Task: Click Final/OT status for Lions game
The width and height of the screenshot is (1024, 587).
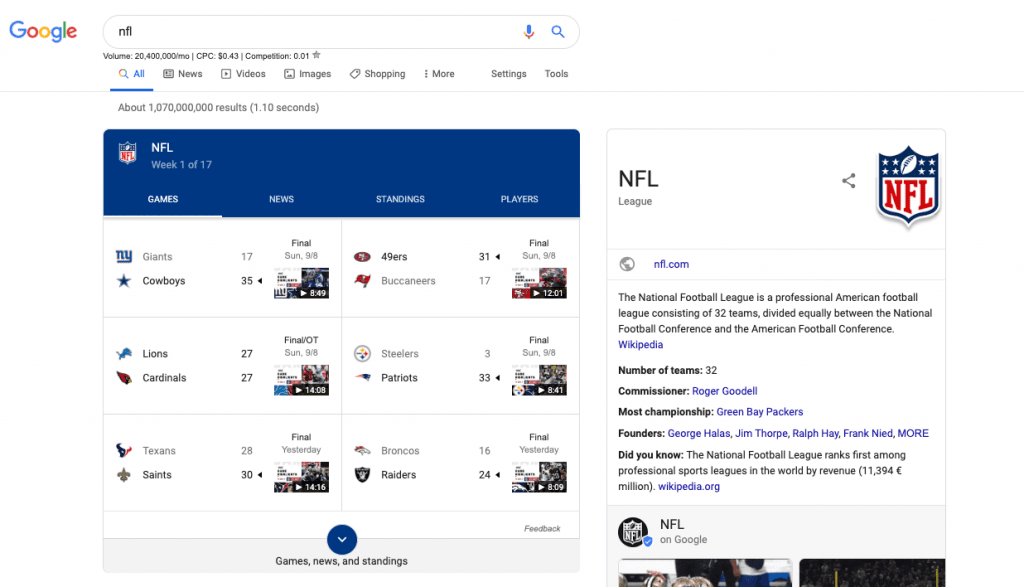Action: pos(301,340)
